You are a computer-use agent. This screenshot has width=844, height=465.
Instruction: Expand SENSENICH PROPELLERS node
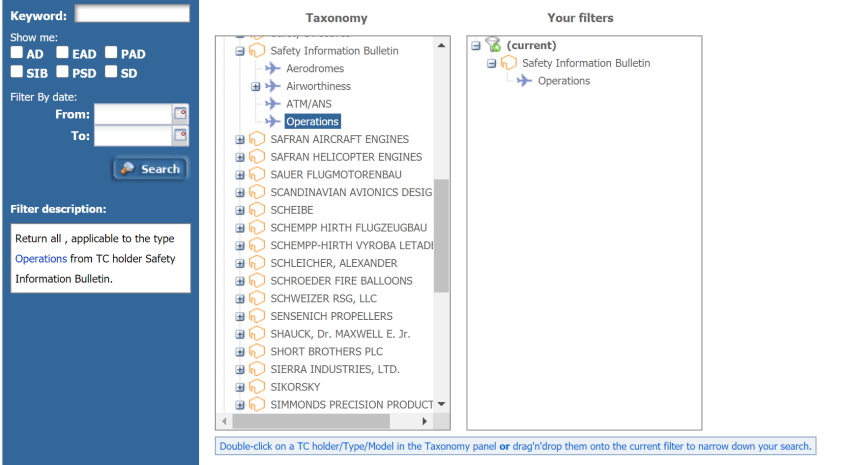click(240, 317)
